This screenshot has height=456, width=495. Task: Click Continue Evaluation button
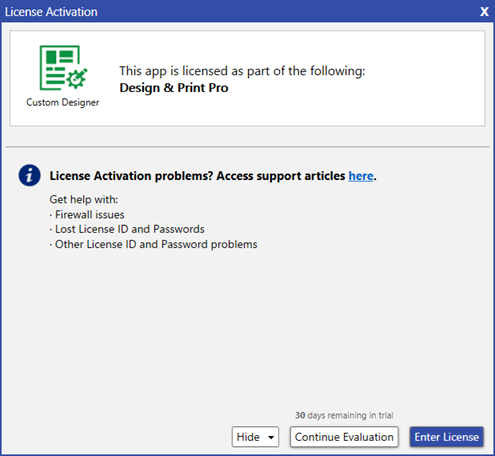point(344,437)
